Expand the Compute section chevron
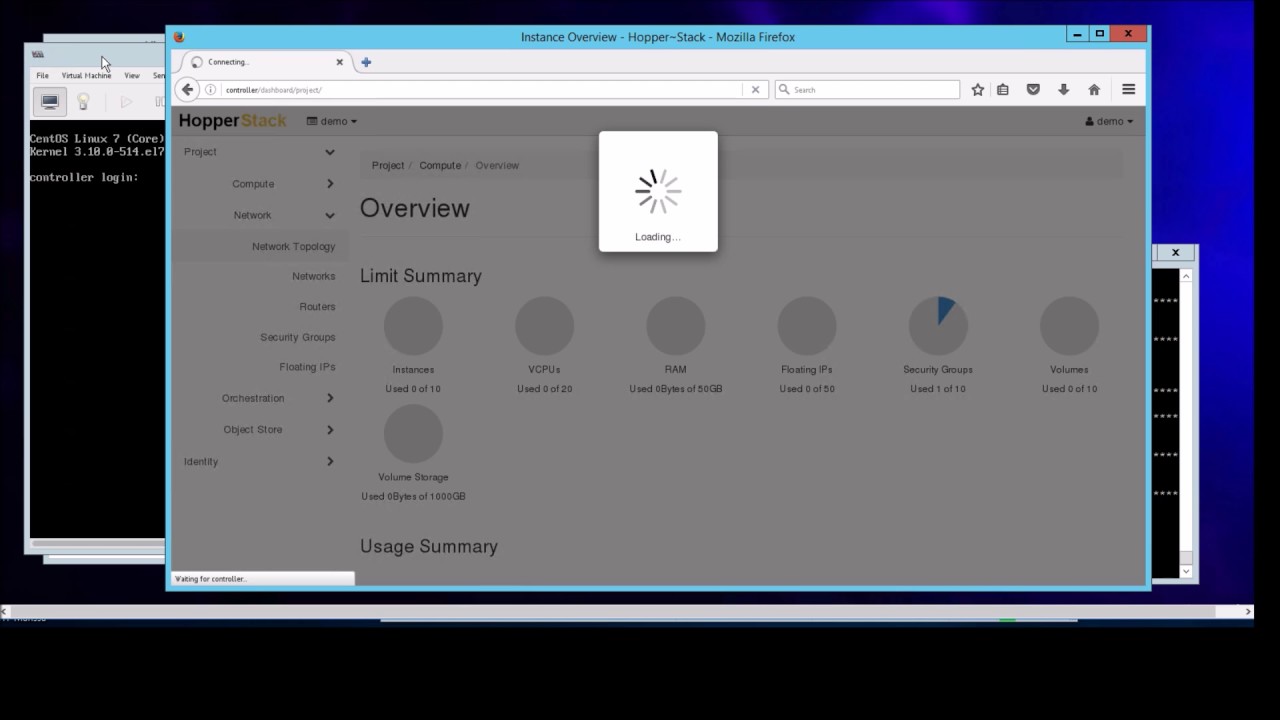The height and width of the screenshot is (720, 1280). click(x=330, y=184)
